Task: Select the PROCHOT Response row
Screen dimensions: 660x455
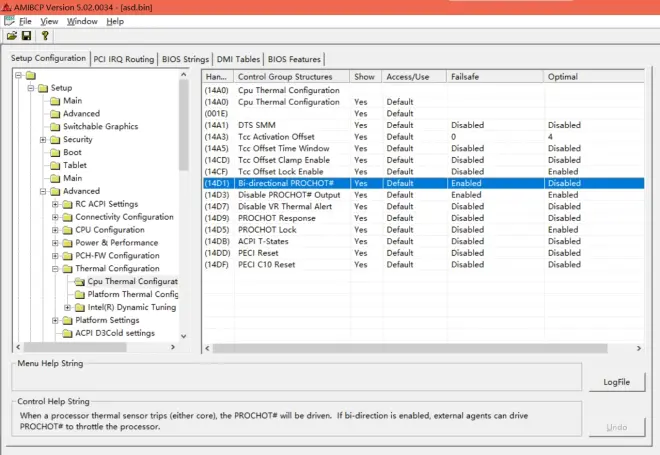Action: [x=423, y=218]
